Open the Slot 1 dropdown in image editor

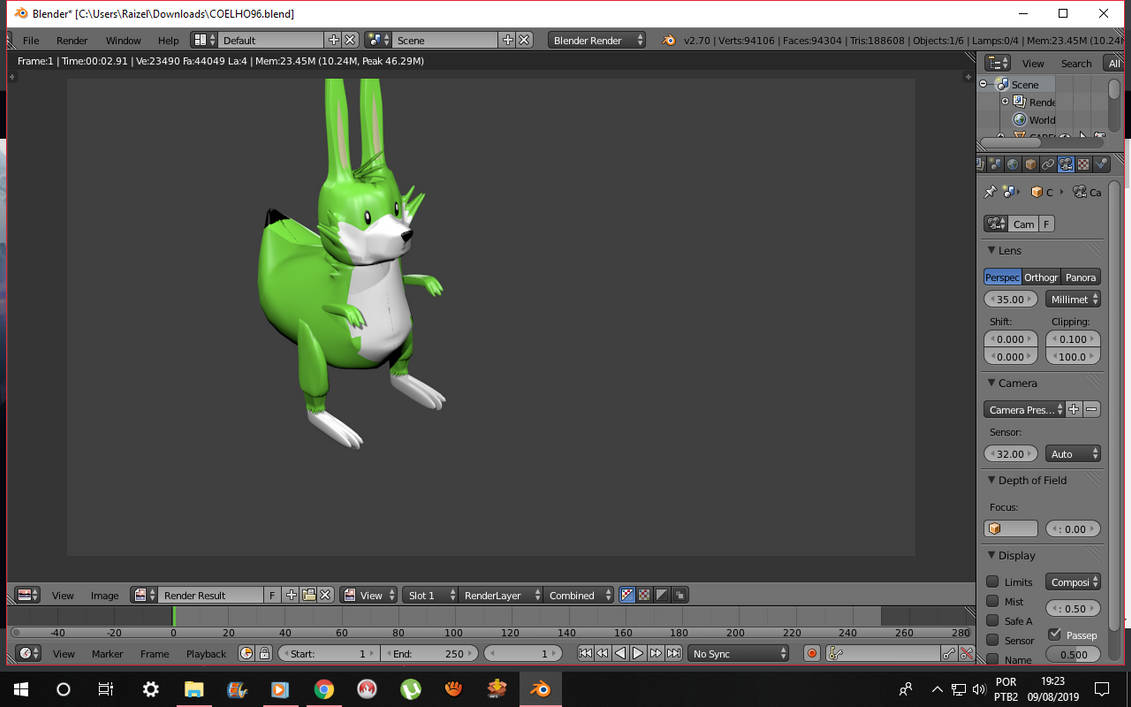(x=430, y=594)
